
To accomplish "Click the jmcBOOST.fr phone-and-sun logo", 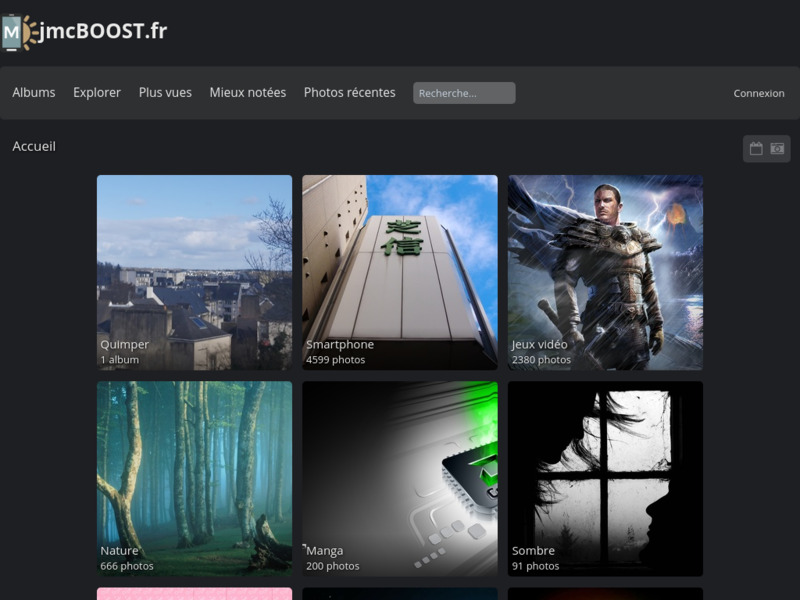I will point(18,32).
